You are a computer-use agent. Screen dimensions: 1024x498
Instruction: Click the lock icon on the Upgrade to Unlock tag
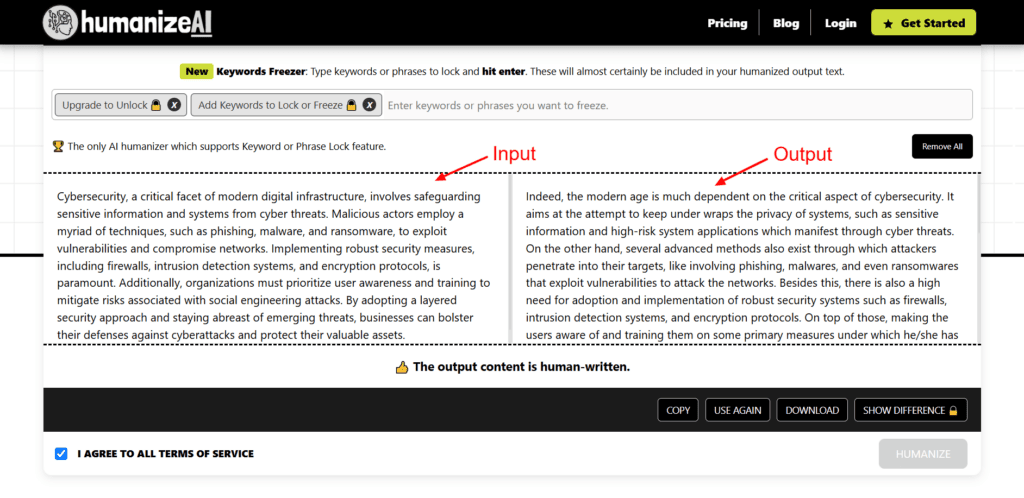pos(155,104)
